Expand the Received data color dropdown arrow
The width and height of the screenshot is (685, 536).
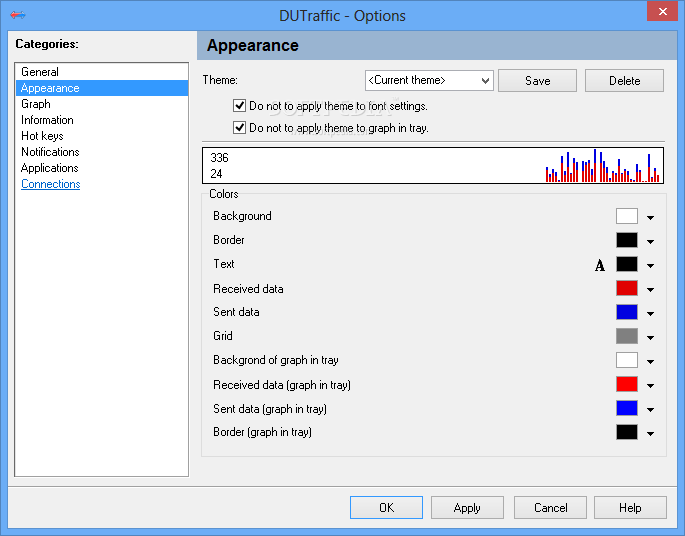[x=650, y=289]
